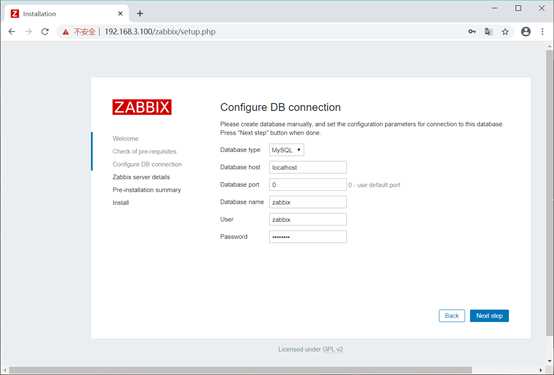Open the Database type dropdown

coord(287,150)
